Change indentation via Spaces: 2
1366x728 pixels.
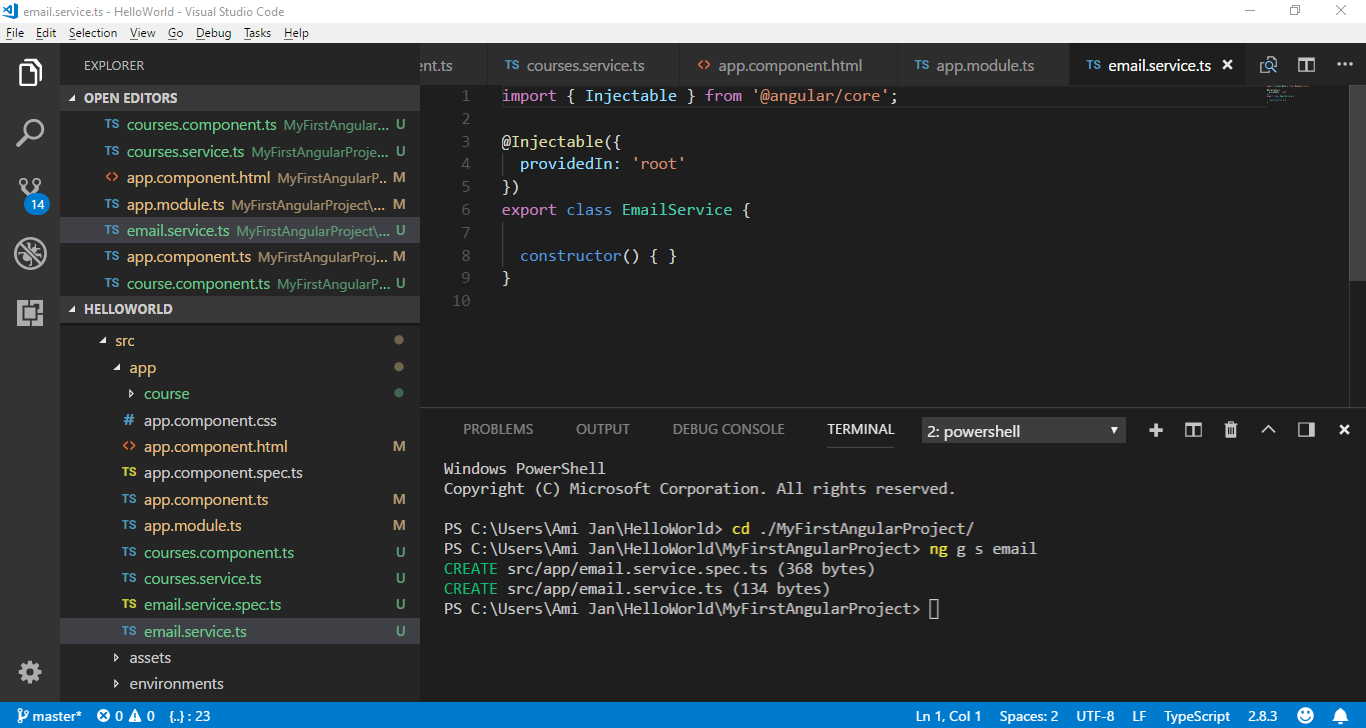coord(1029,716)
